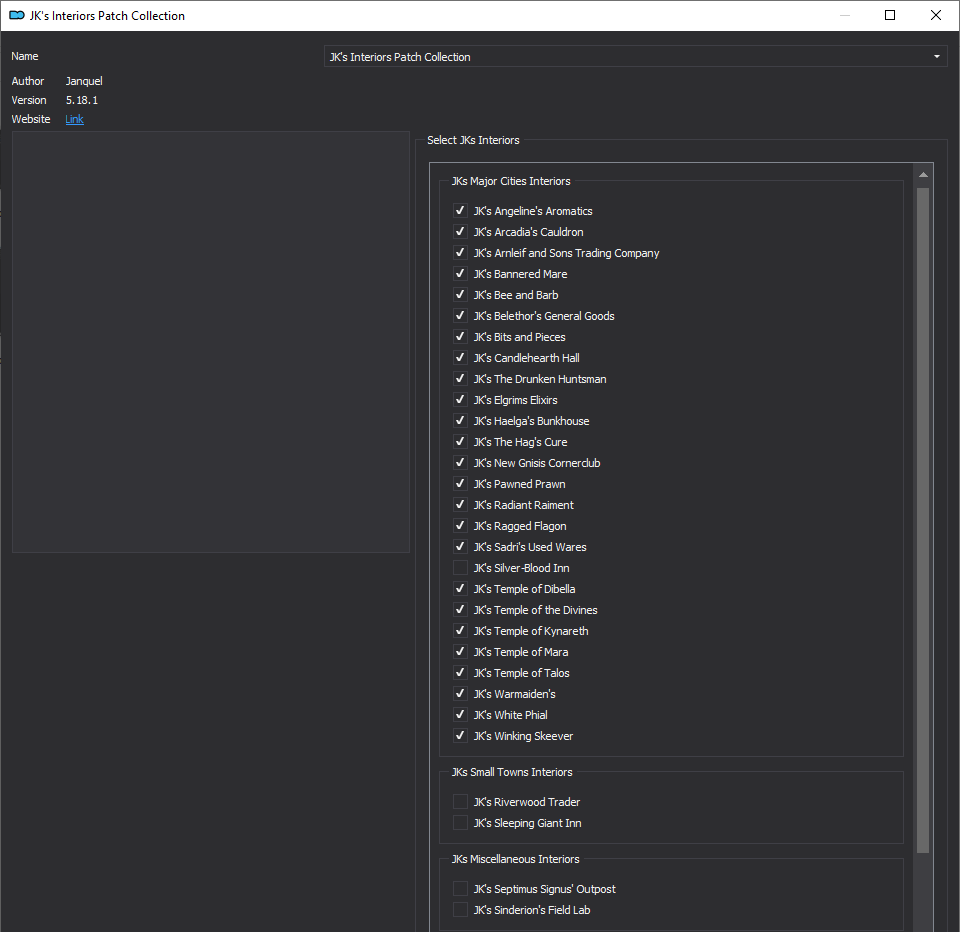Check JK's Sleeping Giant Inn
This screenshot has height=932, width=960.
tap(460, 822)
